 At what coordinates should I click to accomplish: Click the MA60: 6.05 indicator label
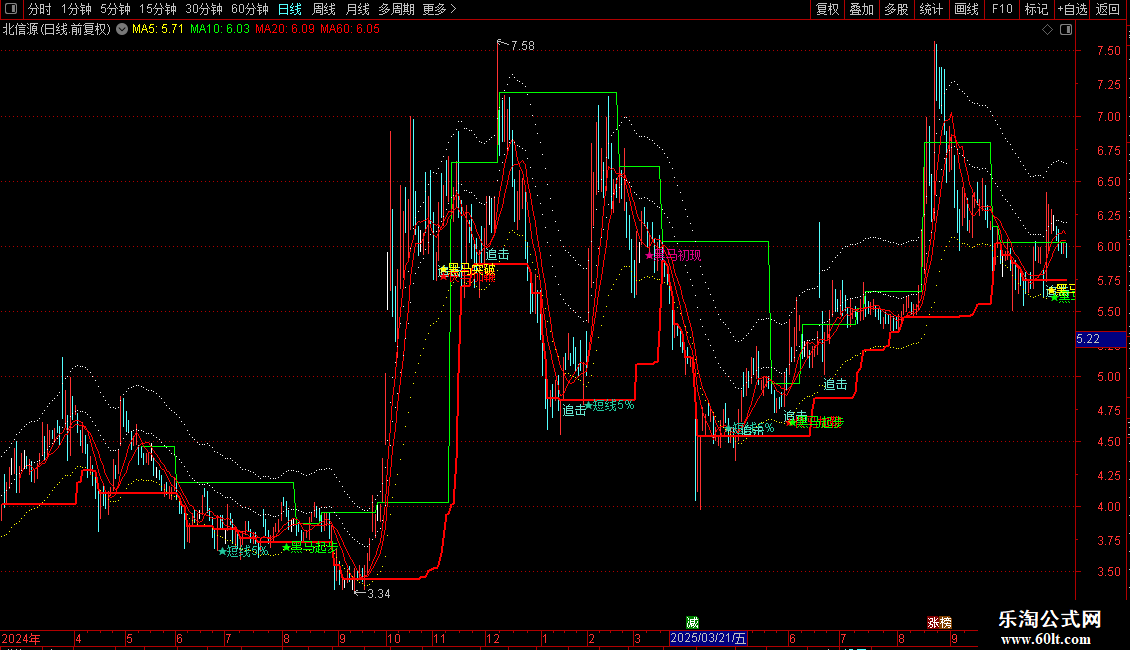pos(350,29)
